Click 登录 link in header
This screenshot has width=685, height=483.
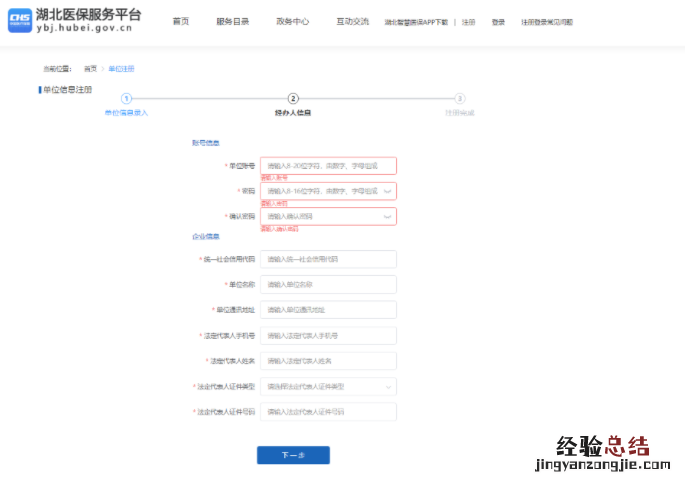click(x=498, y=22)
